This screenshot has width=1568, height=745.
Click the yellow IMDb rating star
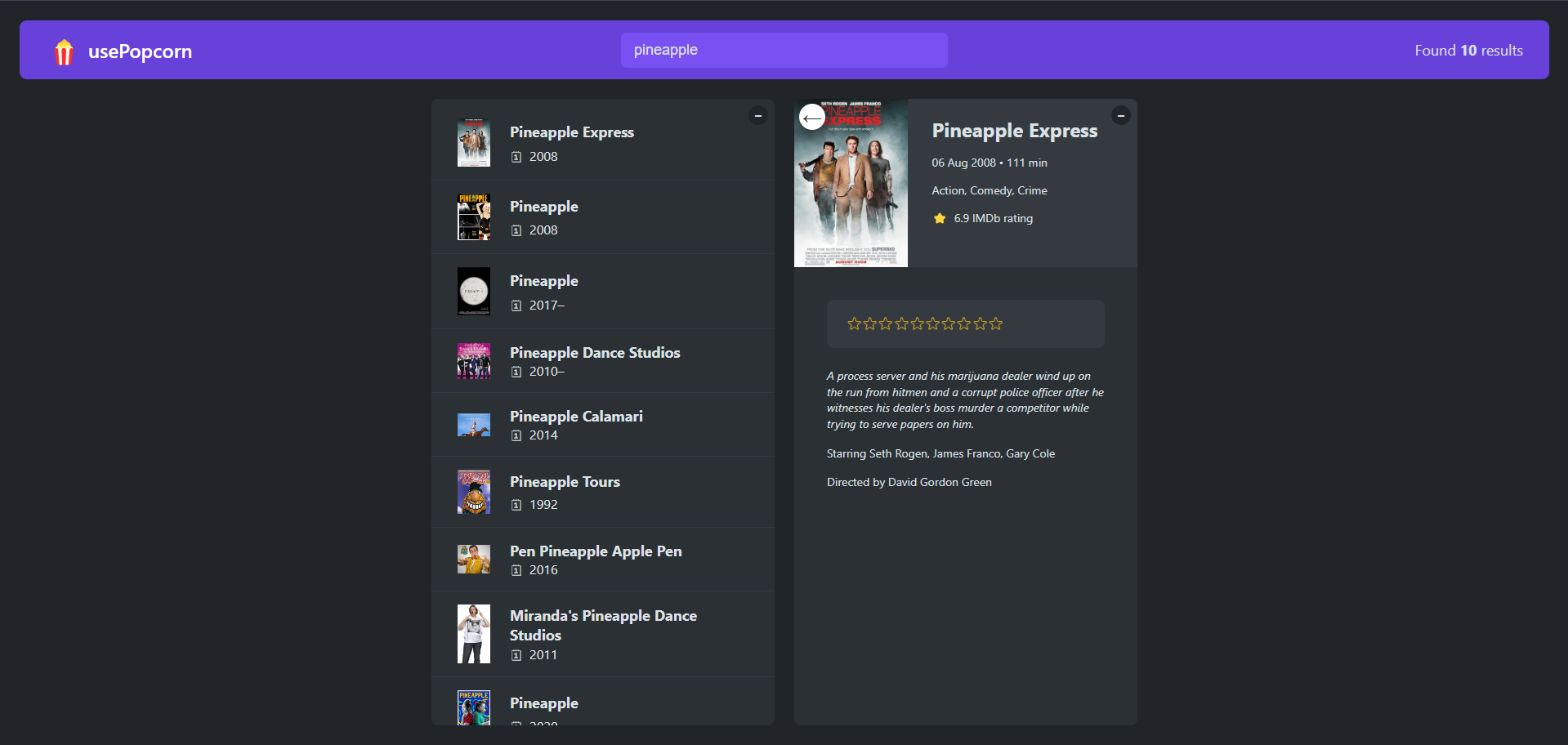[940, 218]
